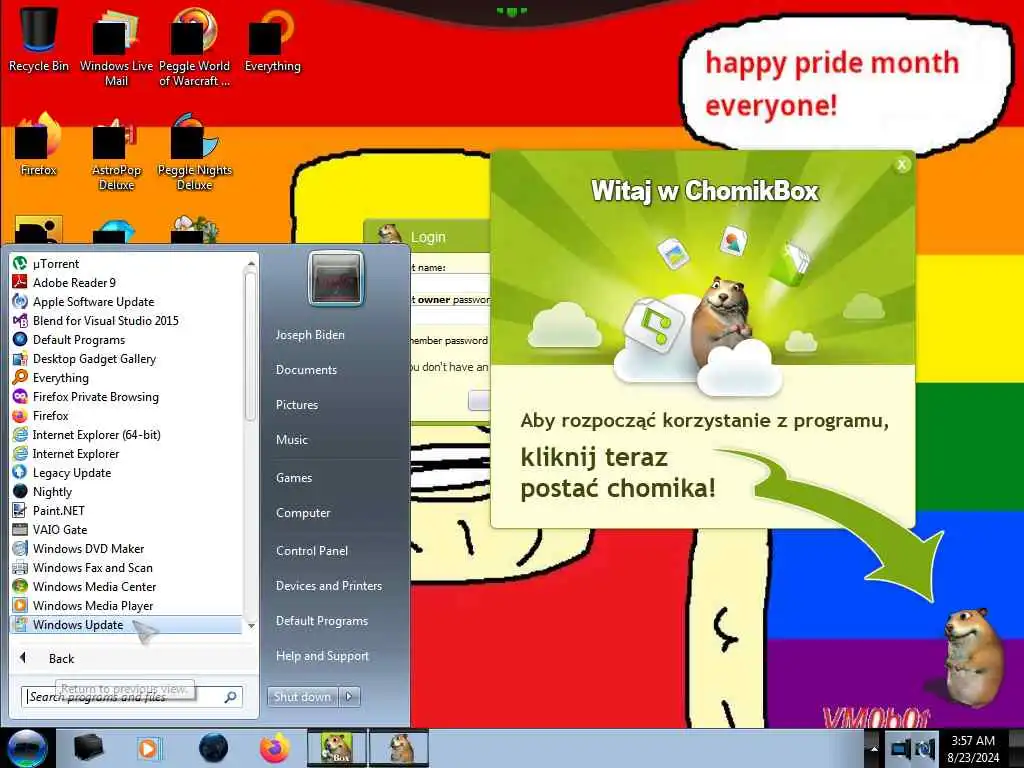Open Paint.NET
The height and width of the screenshot is (768, 1024).
pyautogui.click(x=126, y=511)
